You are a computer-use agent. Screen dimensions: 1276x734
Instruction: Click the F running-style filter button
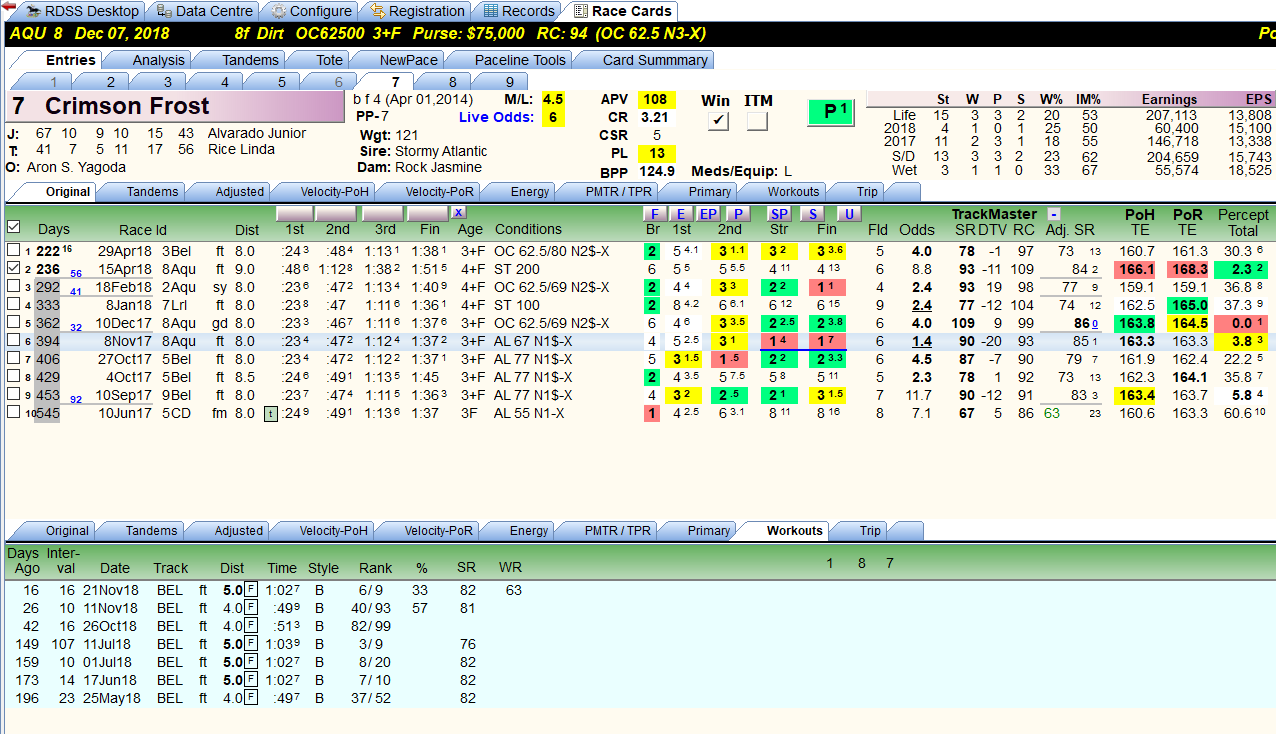(x=654, y=214)
